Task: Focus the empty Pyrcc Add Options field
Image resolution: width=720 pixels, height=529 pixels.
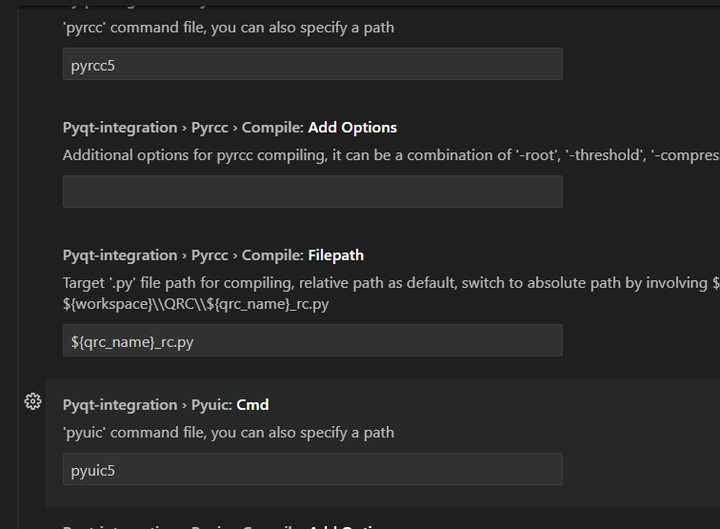Action: (x=312, y=192)
